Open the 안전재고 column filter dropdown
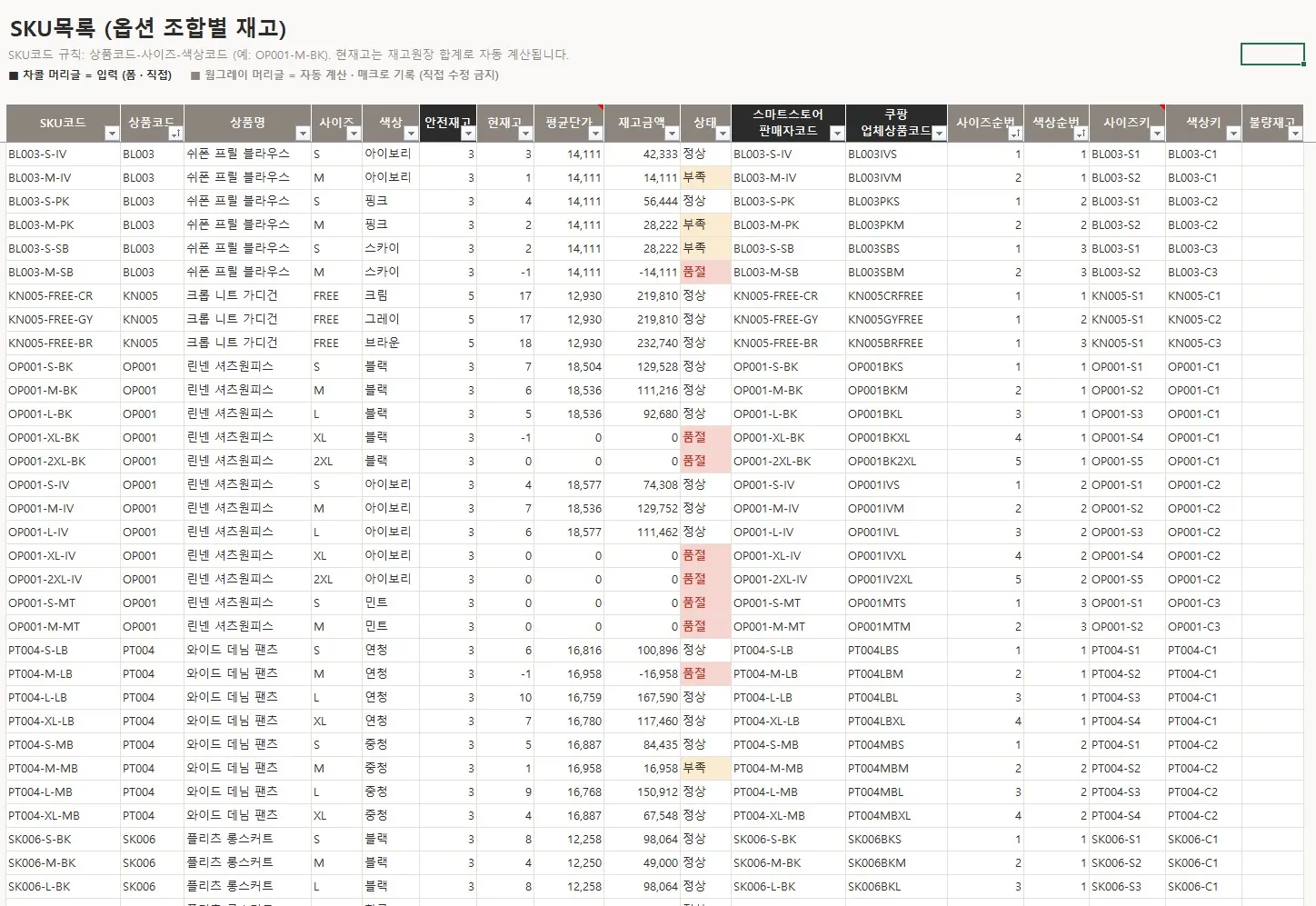1316x906 pixels. 468,134
